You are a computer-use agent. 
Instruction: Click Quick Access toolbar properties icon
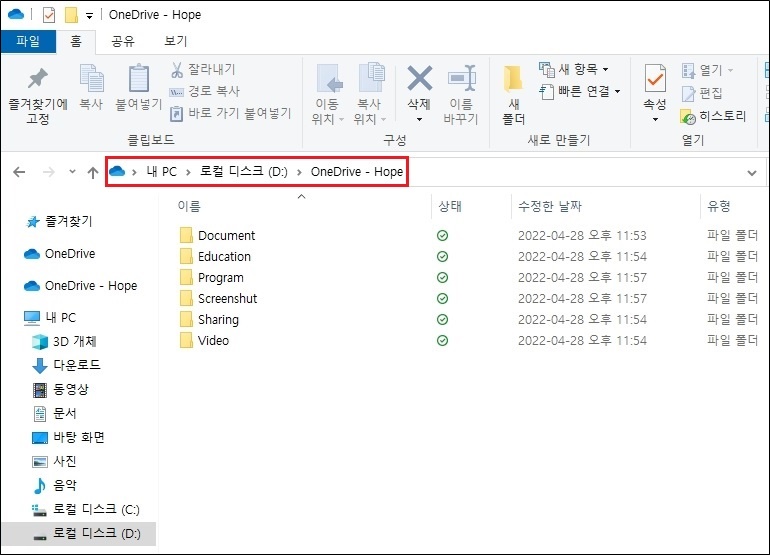[49, 15]
